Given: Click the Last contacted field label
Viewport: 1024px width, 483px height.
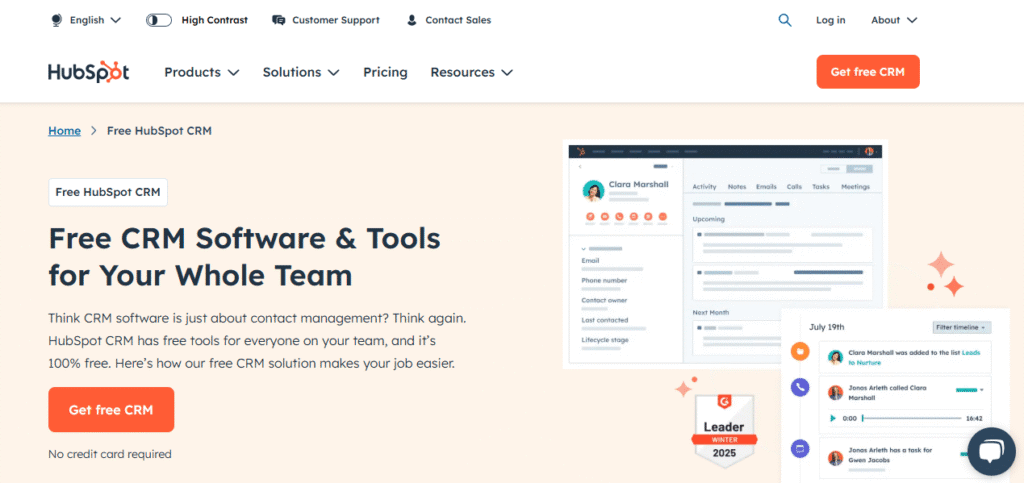Looking at the screenshot, I should click(x=605, y=320).
